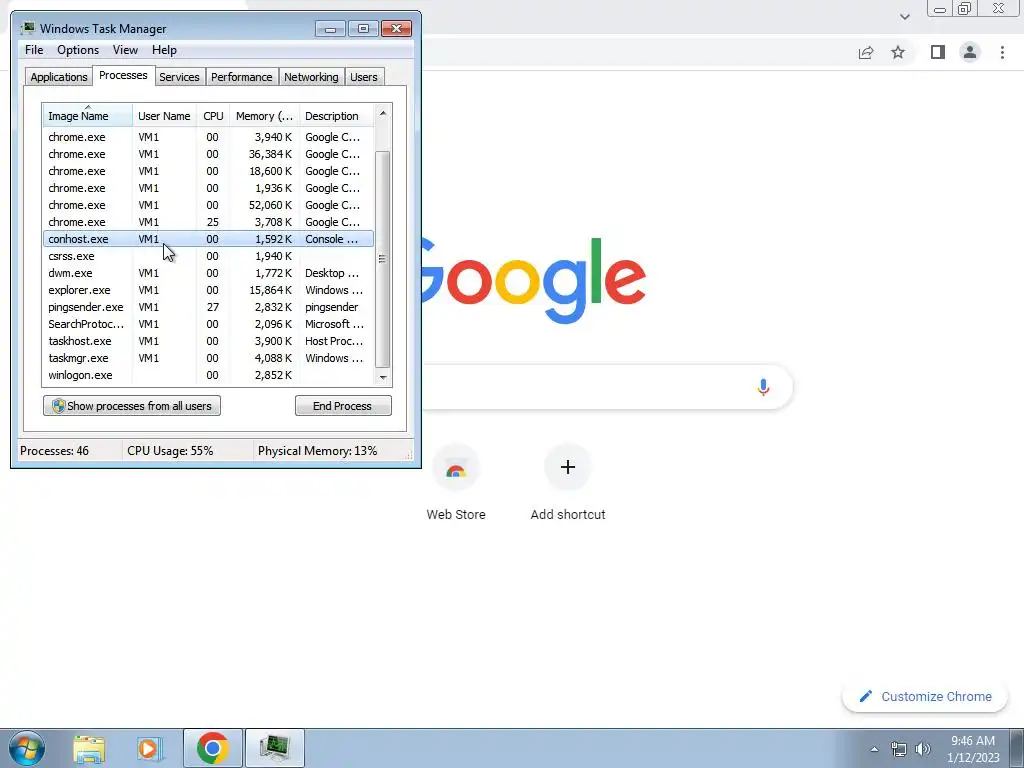Select chrome.exe using 52,060 K memory

pos(208,205)
